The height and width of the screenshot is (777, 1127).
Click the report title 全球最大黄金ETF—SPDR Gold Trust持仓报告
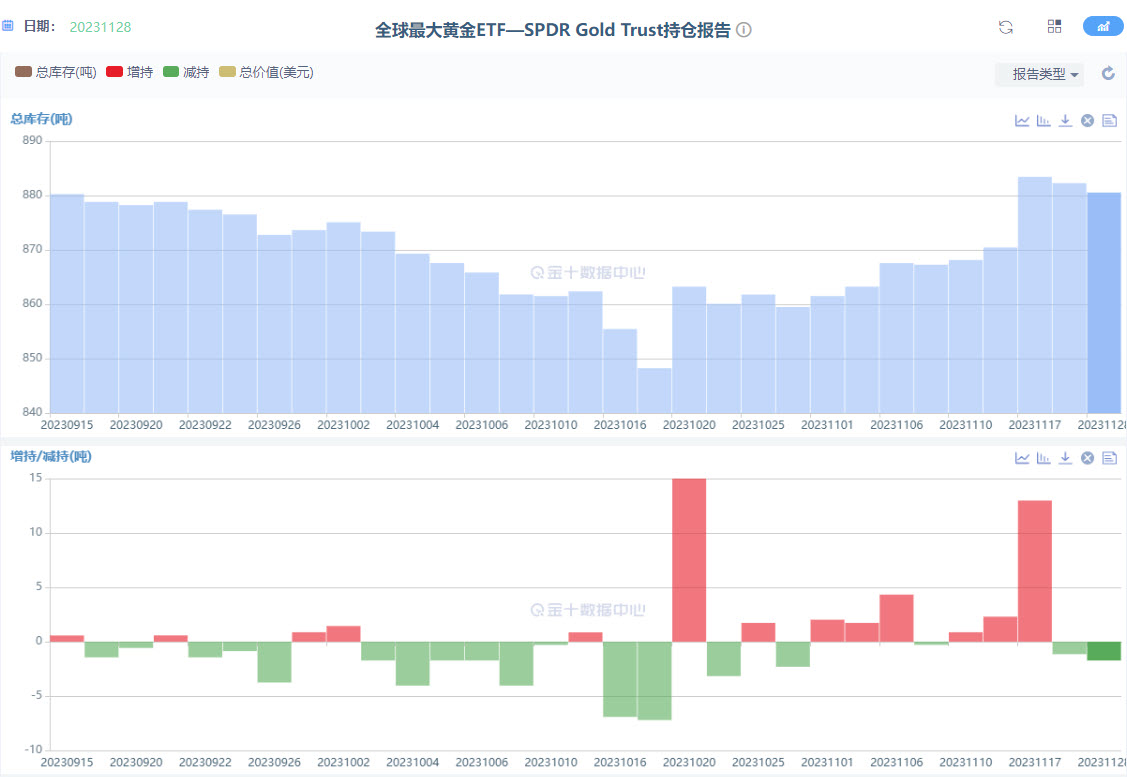tap(553, 30)
